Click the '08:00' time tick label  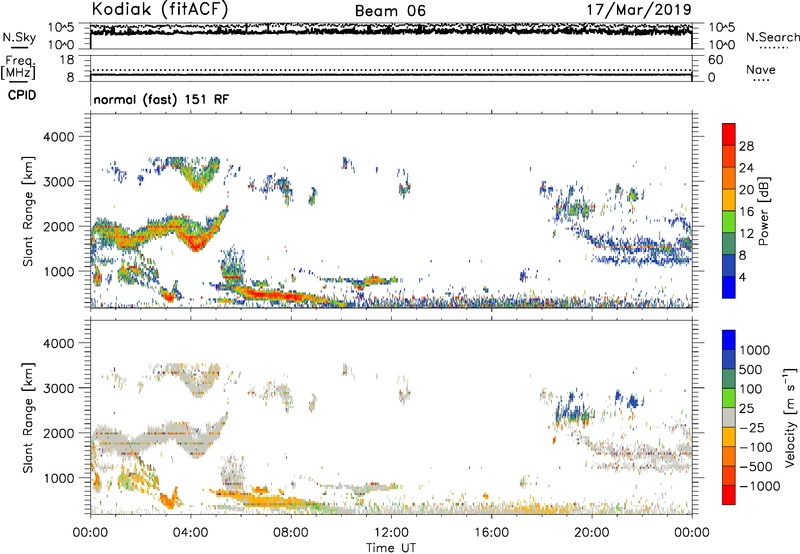(291, 533)
